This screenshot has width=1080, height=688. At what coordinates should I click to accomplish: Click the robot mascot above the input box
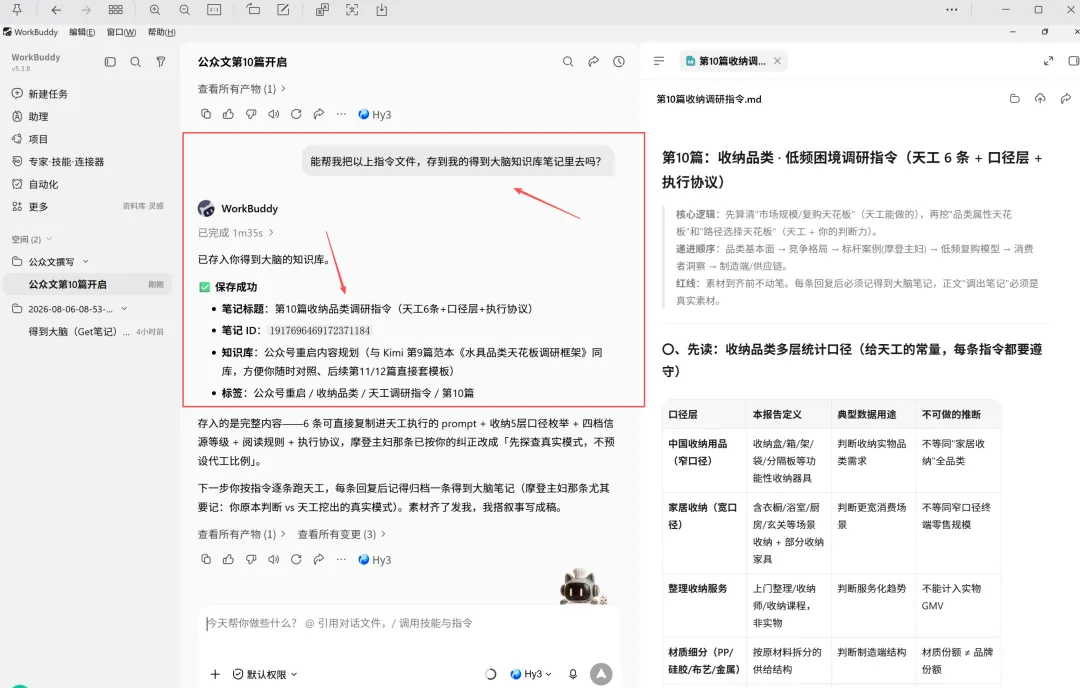tap(581, 587)
